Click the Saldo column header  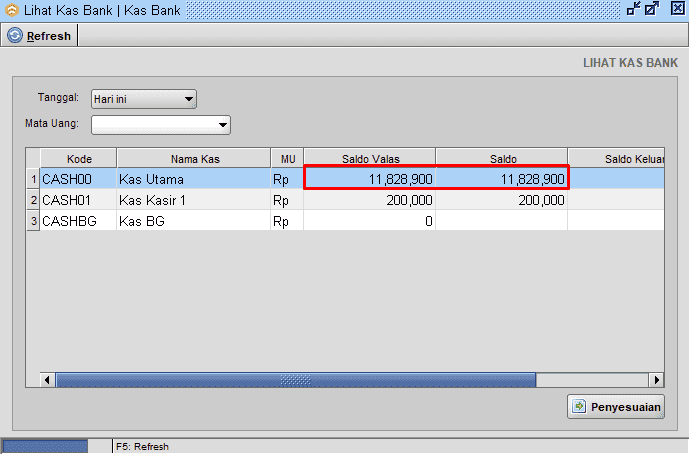click(x=501, y=158)
